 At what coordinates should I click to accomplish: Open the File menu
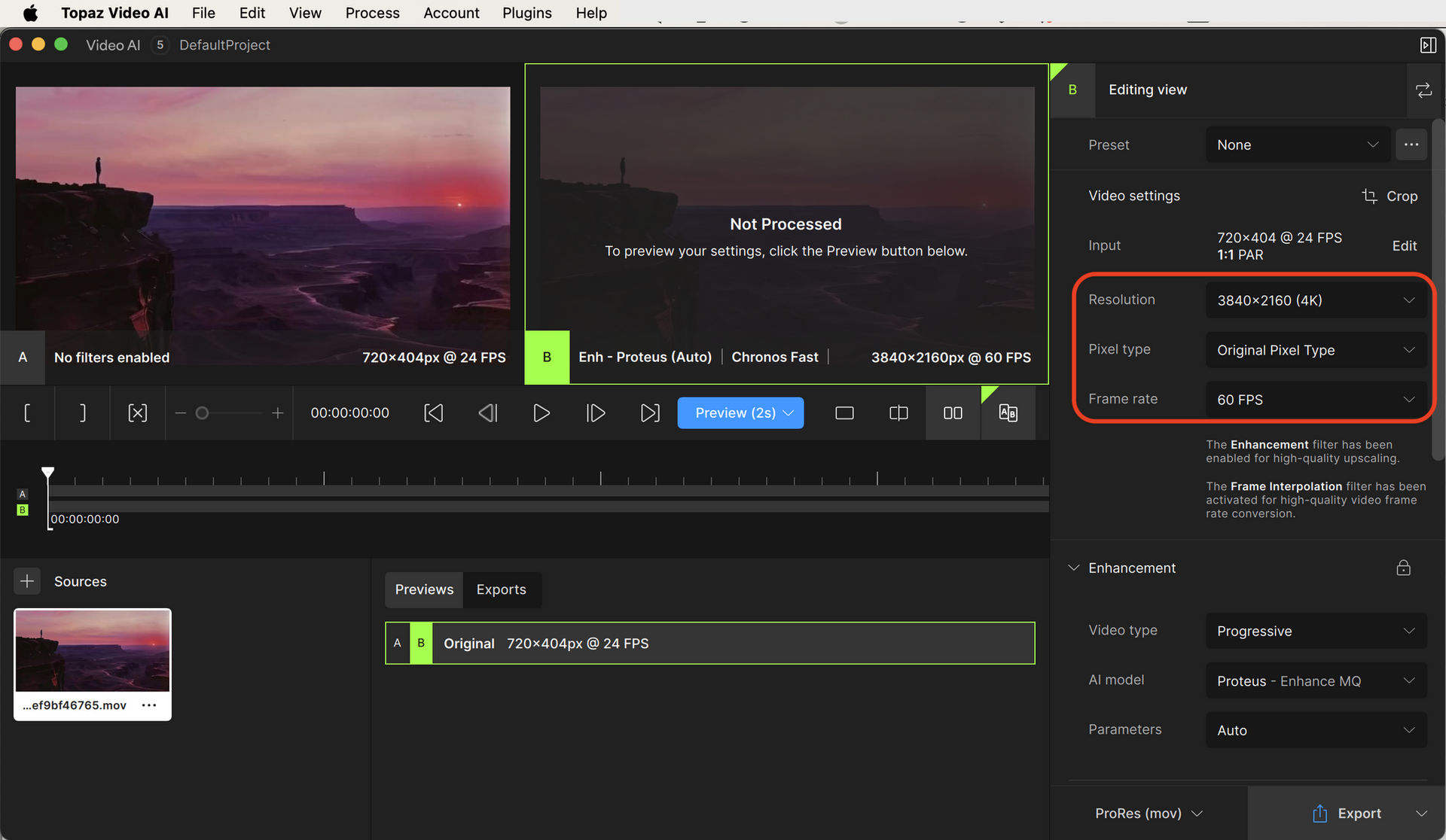click(203, 13)
